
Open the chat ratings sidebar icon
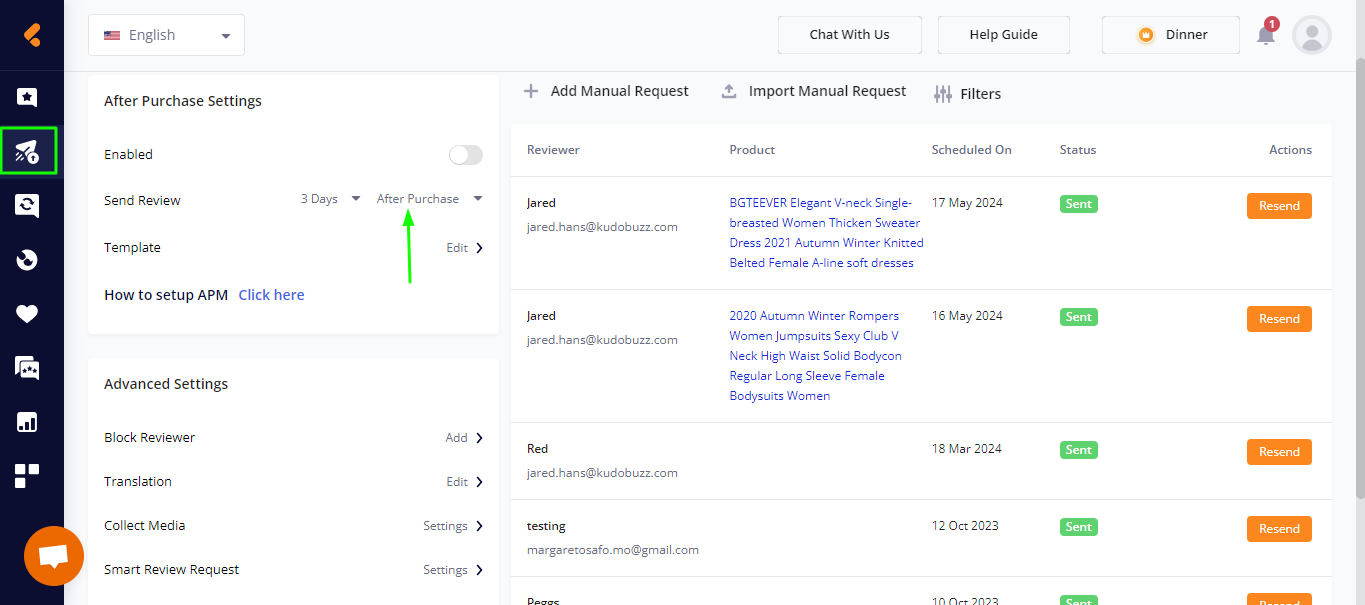click(x=27, y=368)
